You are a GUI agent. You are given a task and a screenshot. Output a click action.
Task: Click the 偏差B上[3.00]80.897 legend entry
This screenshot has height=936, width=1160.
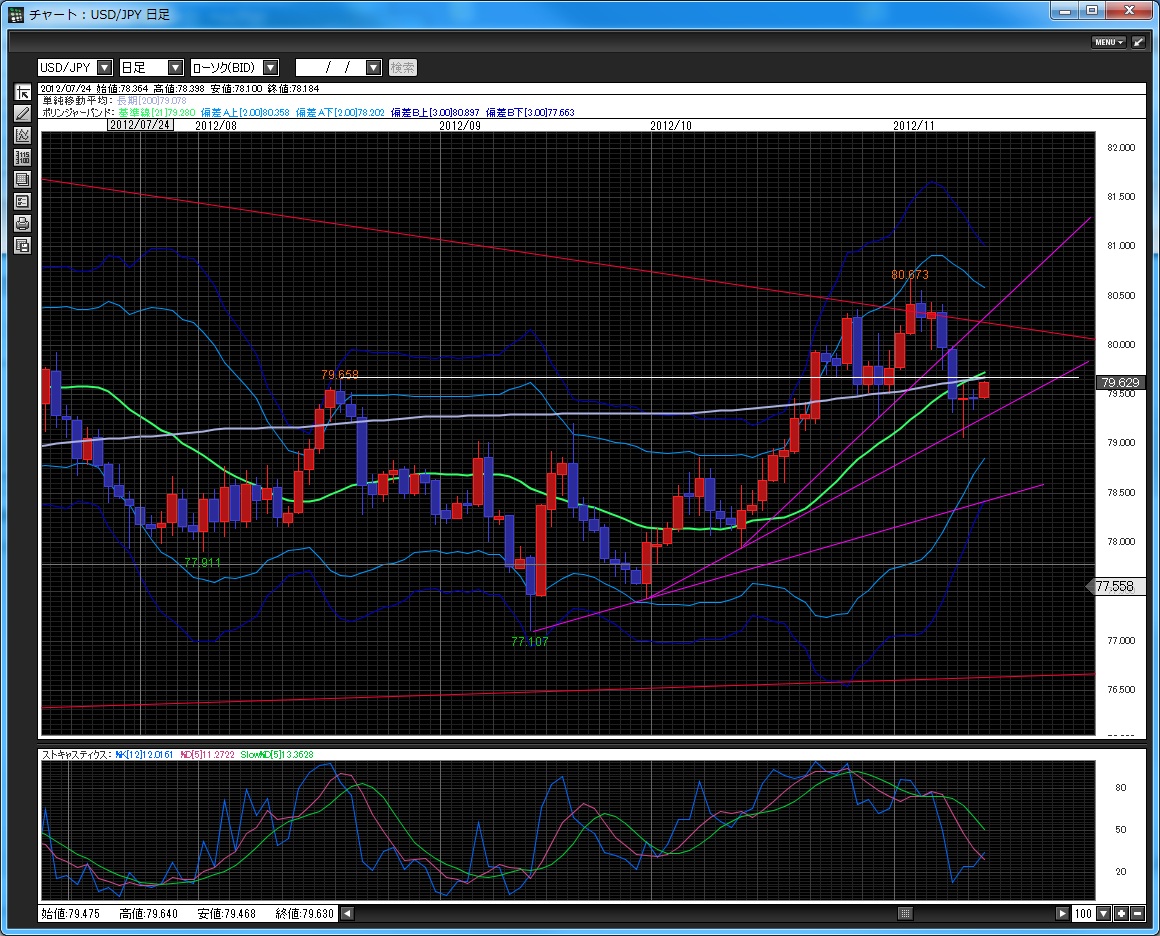435,112
